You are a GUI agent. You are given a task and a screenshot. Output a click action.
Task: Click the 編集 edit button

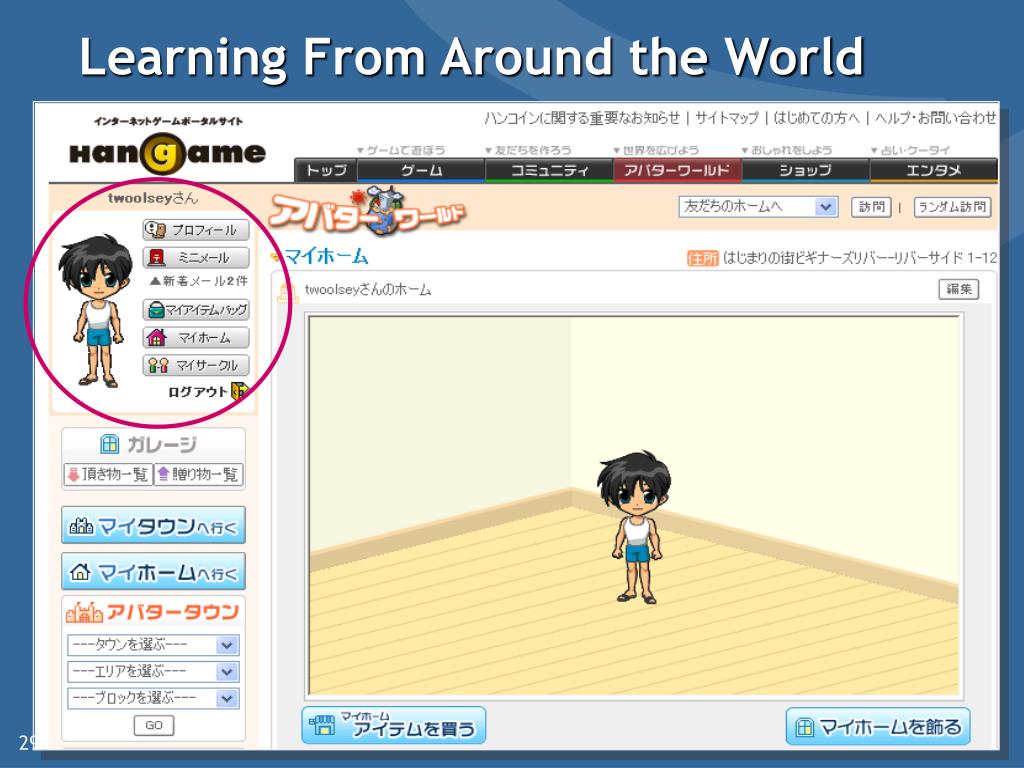(x=959, y=289)
